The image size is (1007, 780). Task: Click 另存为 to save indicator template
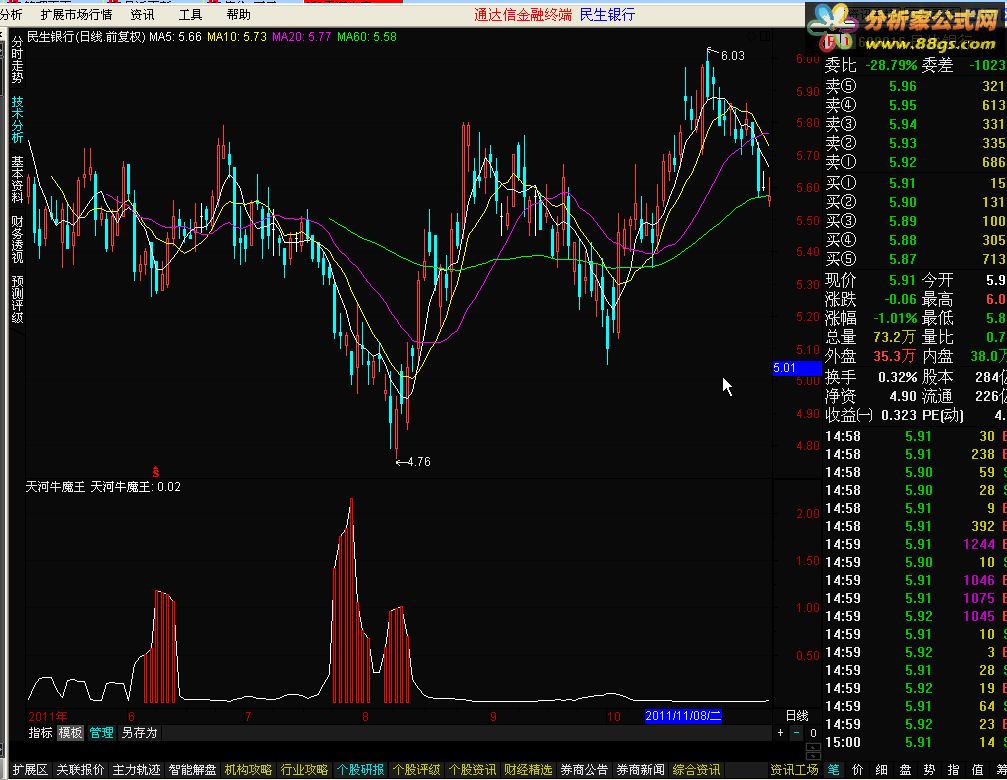[x=139, y=732]
